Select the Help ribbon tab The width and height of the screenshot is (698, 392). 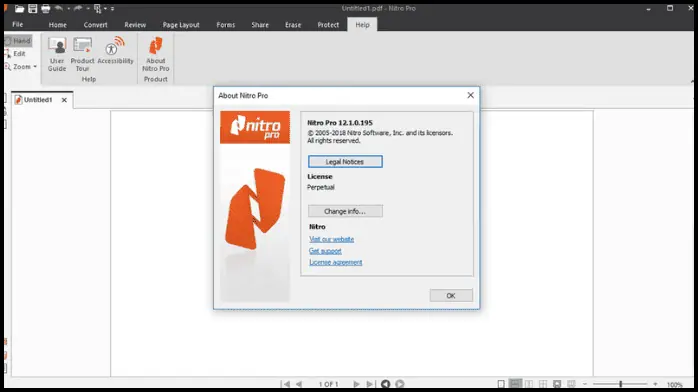point(362,25)
